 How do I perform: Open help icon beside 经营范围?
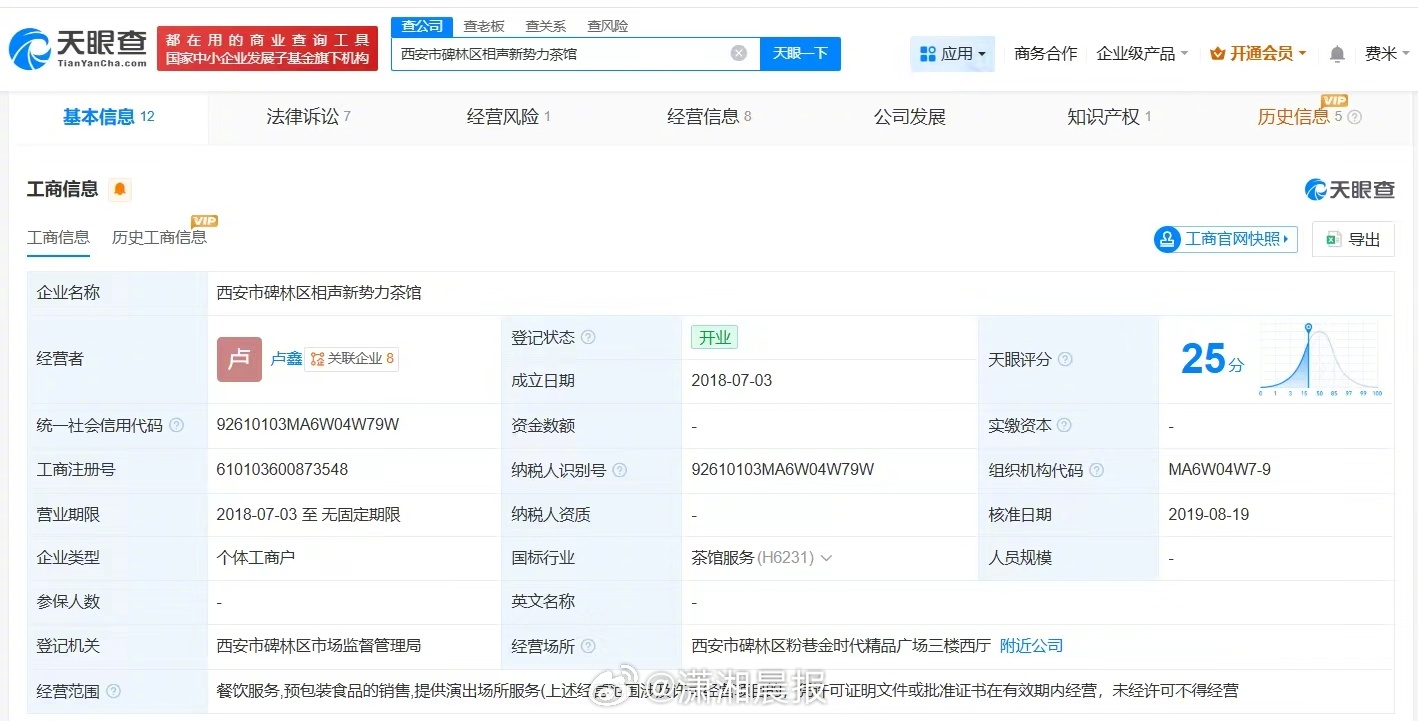(x=113, y=691)
